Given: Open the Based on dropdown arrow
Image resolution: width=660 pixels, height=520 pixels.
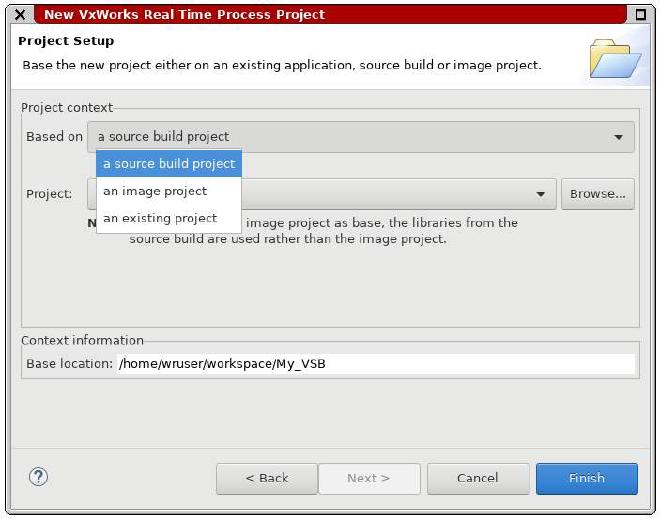Looking at the screenshot, I should coord(618,137).
